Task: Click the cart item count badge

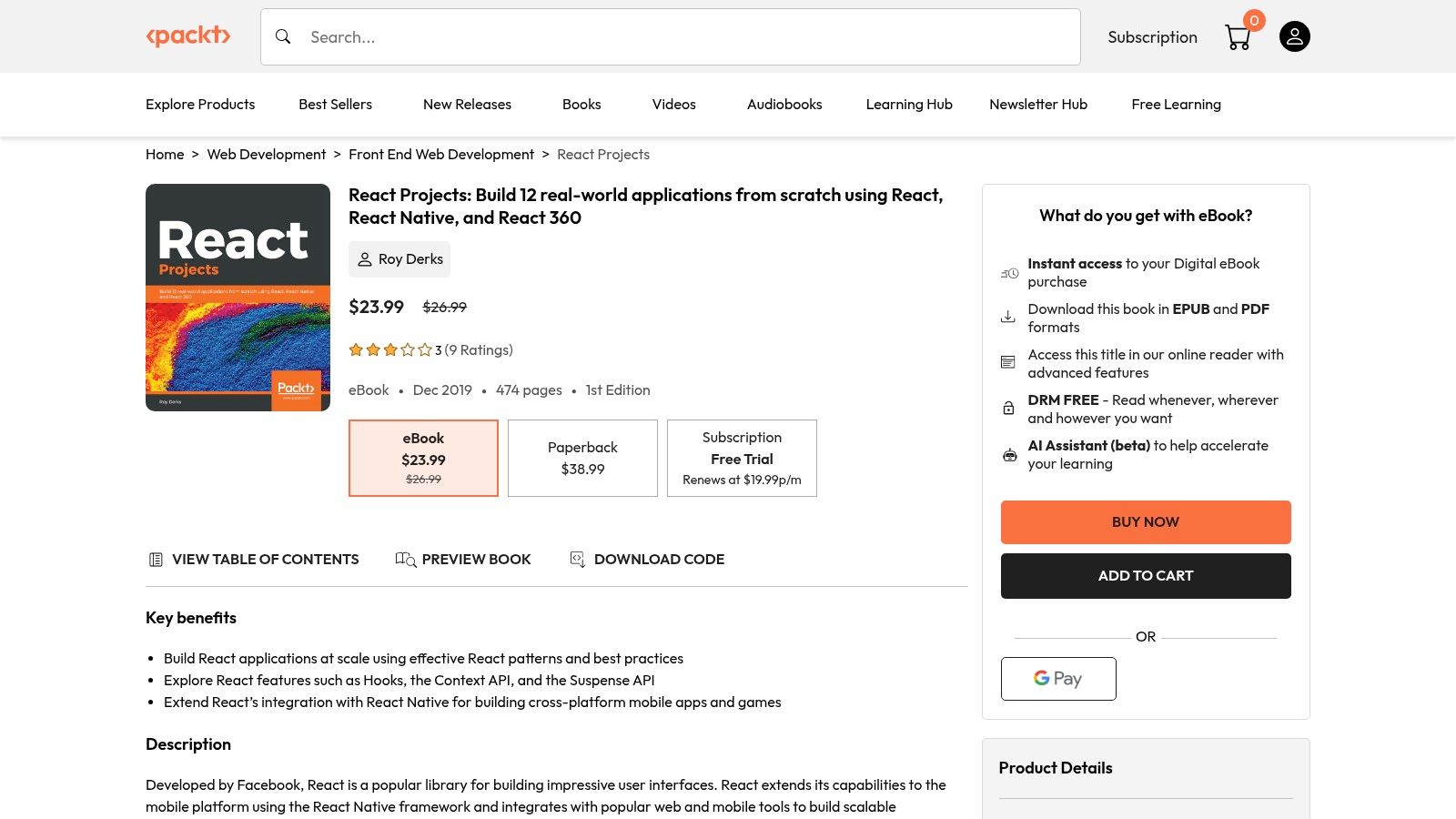Action: pyautogui.click(x=1254, y=20)
